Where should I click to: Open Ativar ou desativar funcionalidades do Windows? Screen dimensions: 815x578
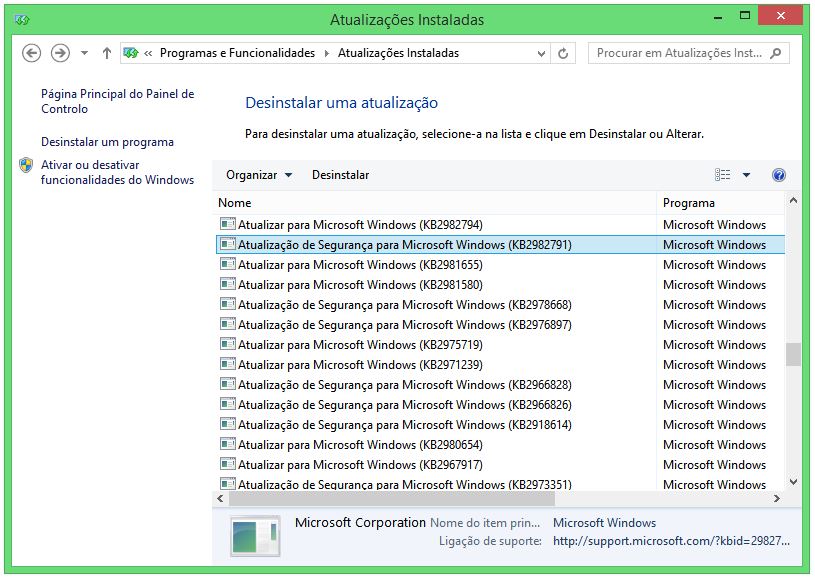click(117, 172)
